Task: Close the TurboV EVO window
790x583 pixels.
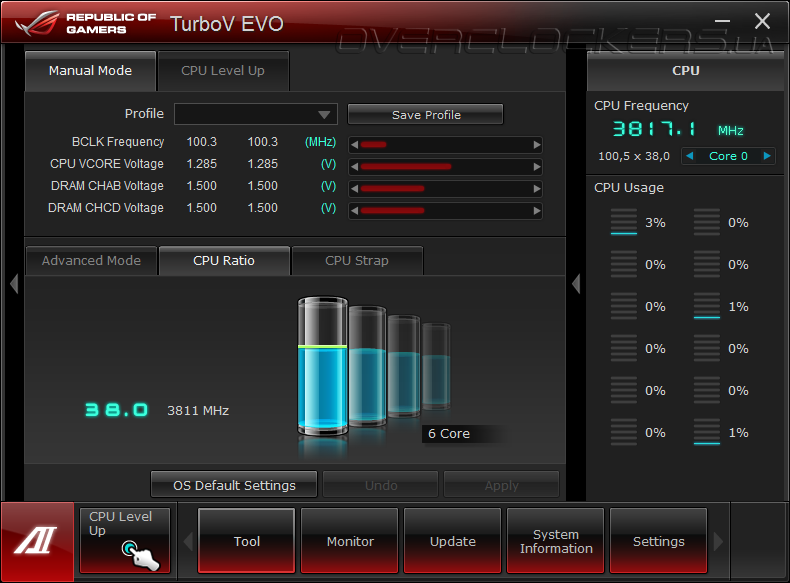Action: click(762, 21)
